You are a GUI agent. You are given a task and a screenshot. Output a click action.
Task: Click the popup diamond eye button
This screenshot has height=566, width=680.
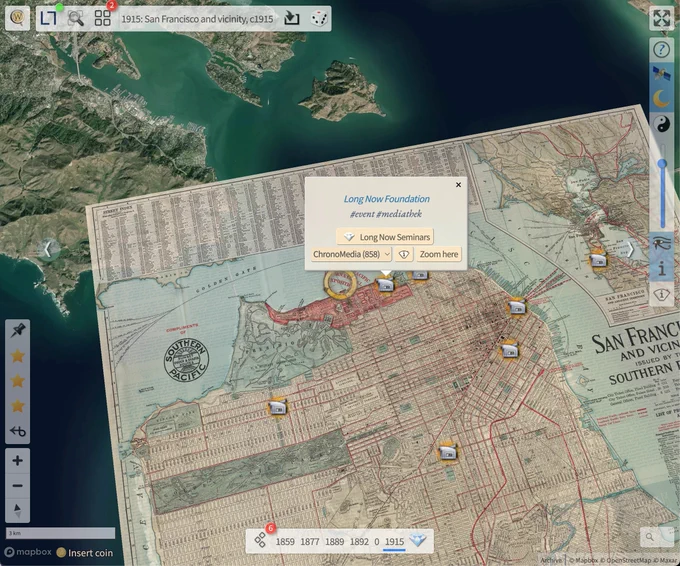pos(403,254)
